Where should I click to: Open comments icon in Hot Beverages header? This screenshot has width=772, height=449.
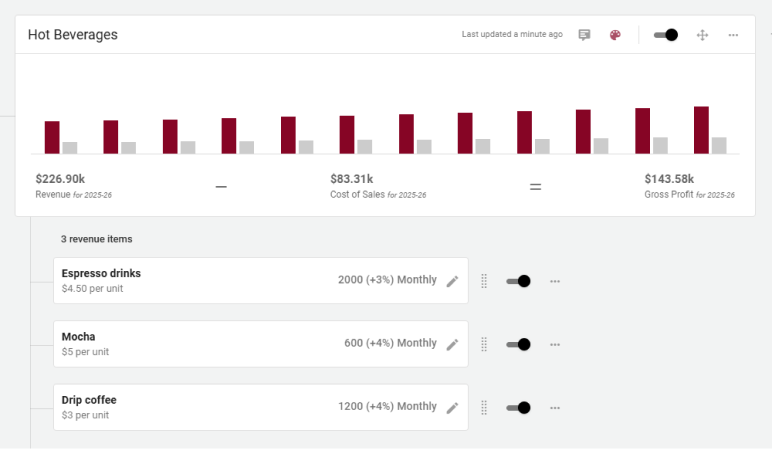[584, 35]
